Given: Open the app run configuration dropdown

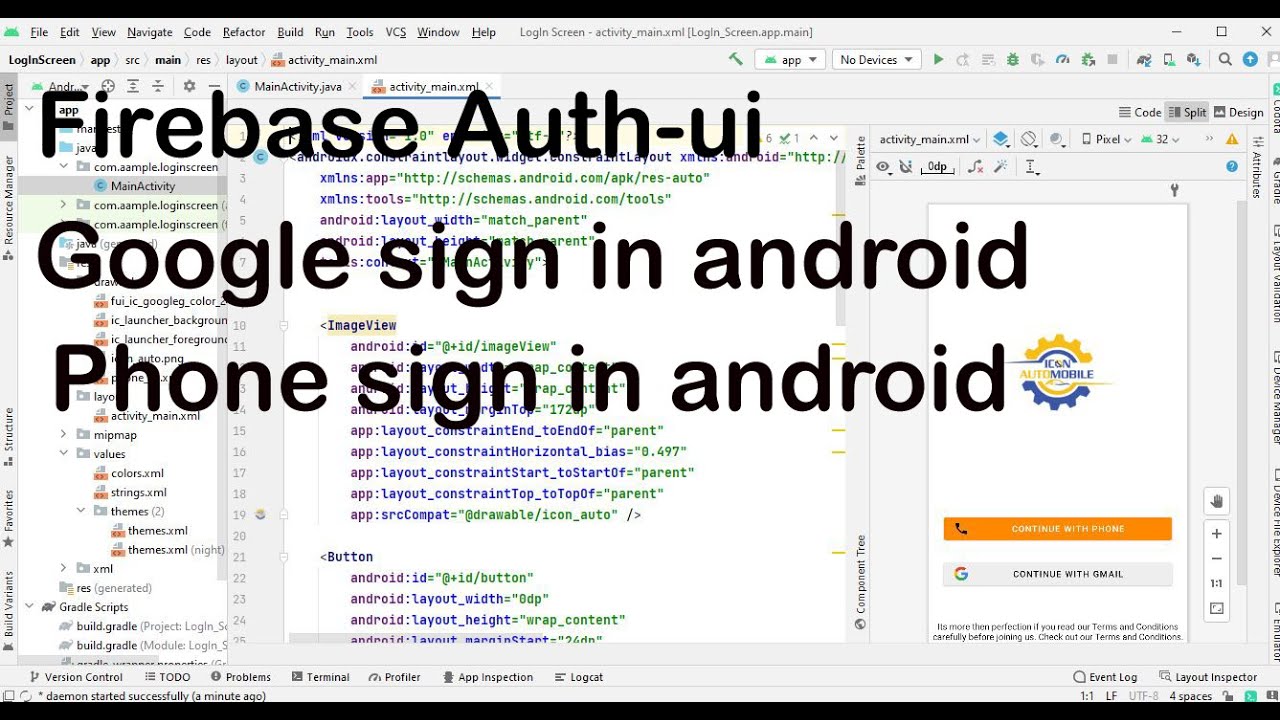Looking at the screenshot, I should click(x=790, y=59).
